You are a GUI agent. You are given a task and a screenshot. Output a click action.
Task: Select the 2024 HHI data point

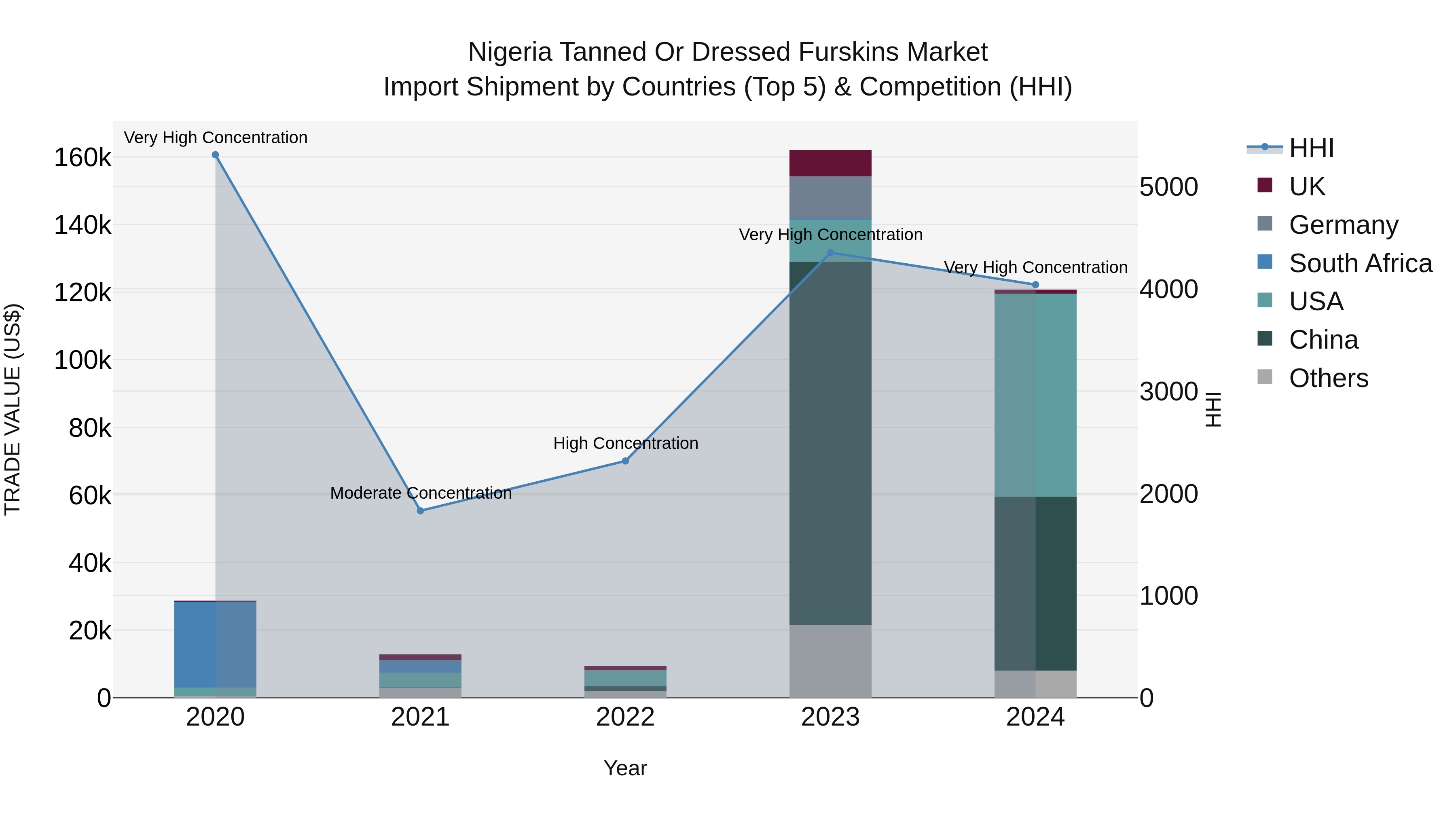coord(1035,285)
